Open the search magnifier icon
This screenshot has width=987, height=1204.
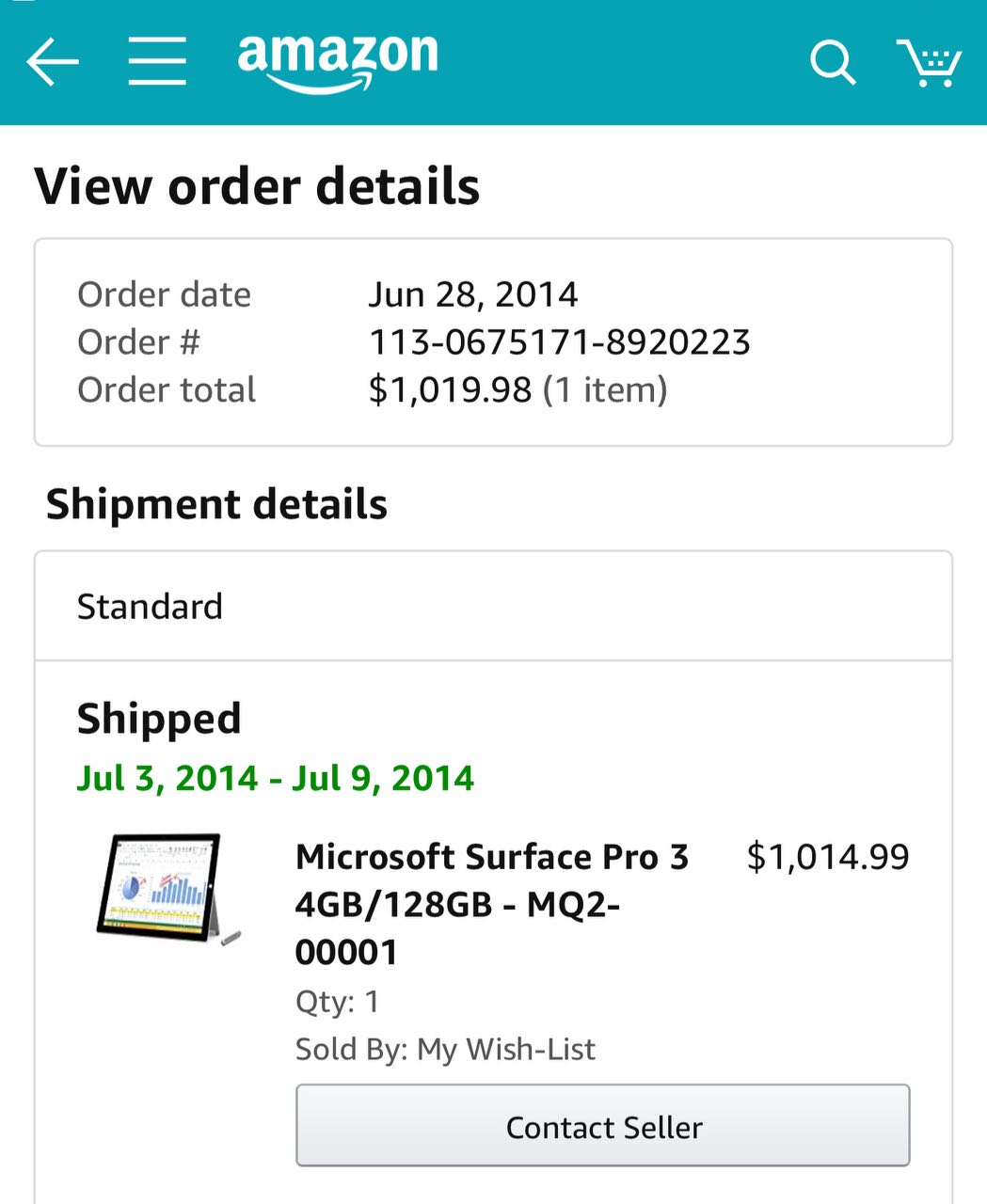[833, 63]
